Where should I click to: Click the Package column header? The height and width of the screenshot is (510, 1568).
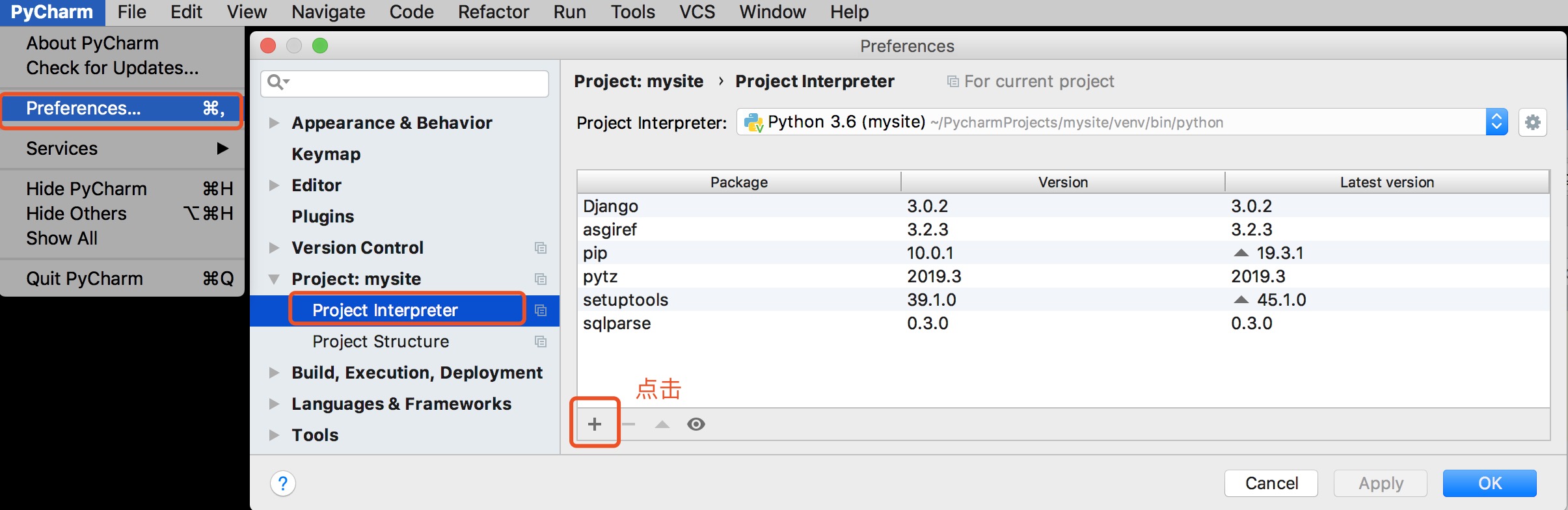(x=739, y=182)
